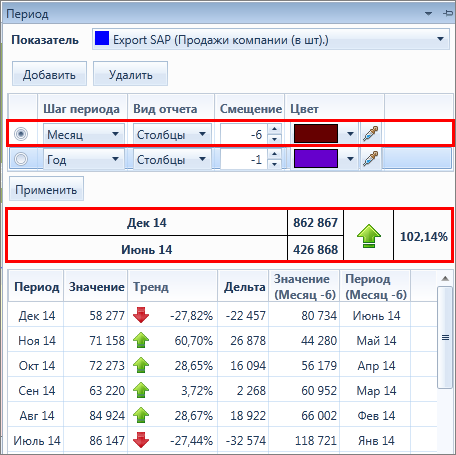Click red down trend arrow for Дек 14
This screenshot has height=455, width=456.
pyautogui.click(x=141, y=315)
